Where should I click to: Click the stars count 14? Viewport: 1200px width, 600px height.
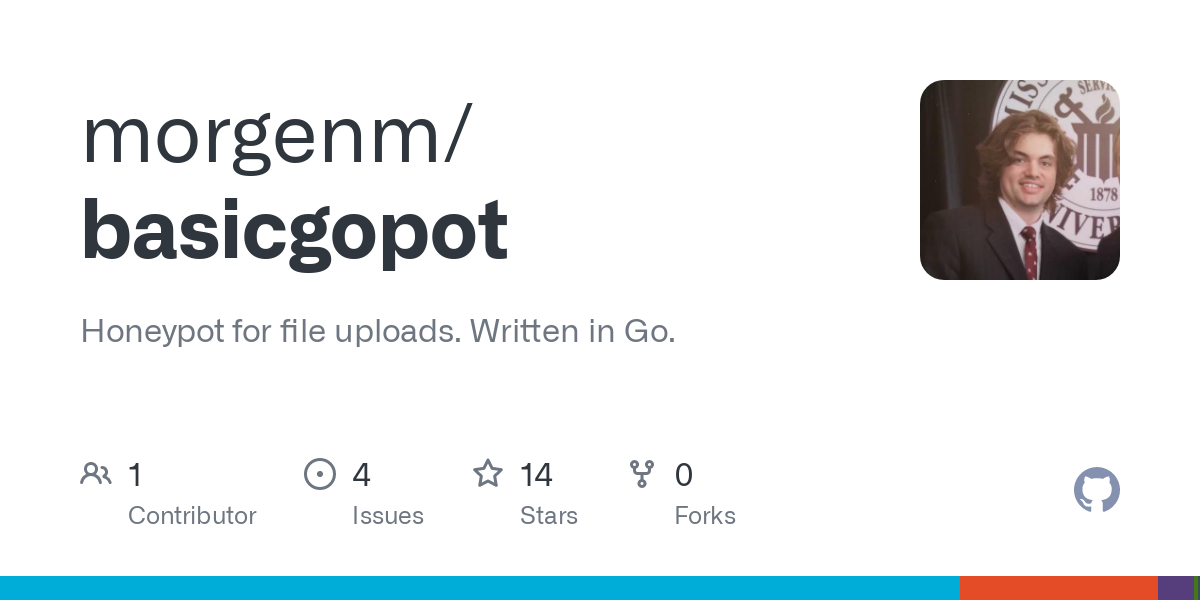(536, 474)
